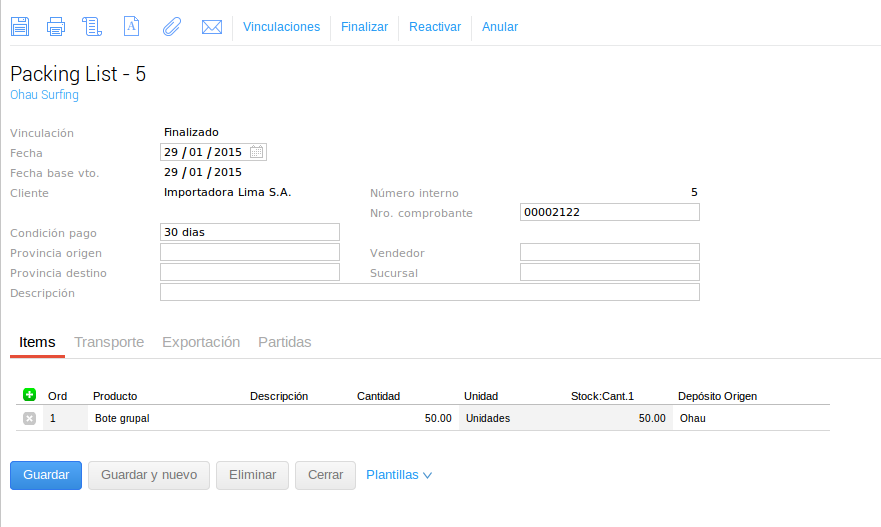Focus the Nro. comprobante field
The height and width of the screenshot is (527, 881).
(x=609, y=212)
